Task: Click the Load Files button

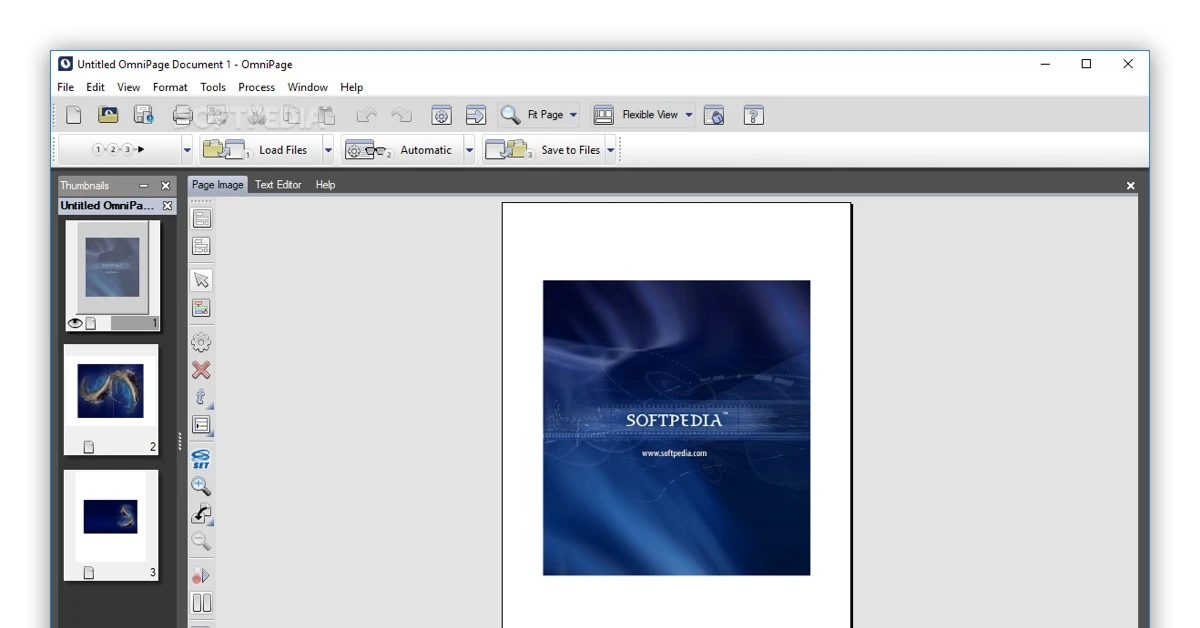Action: (260, 150)
